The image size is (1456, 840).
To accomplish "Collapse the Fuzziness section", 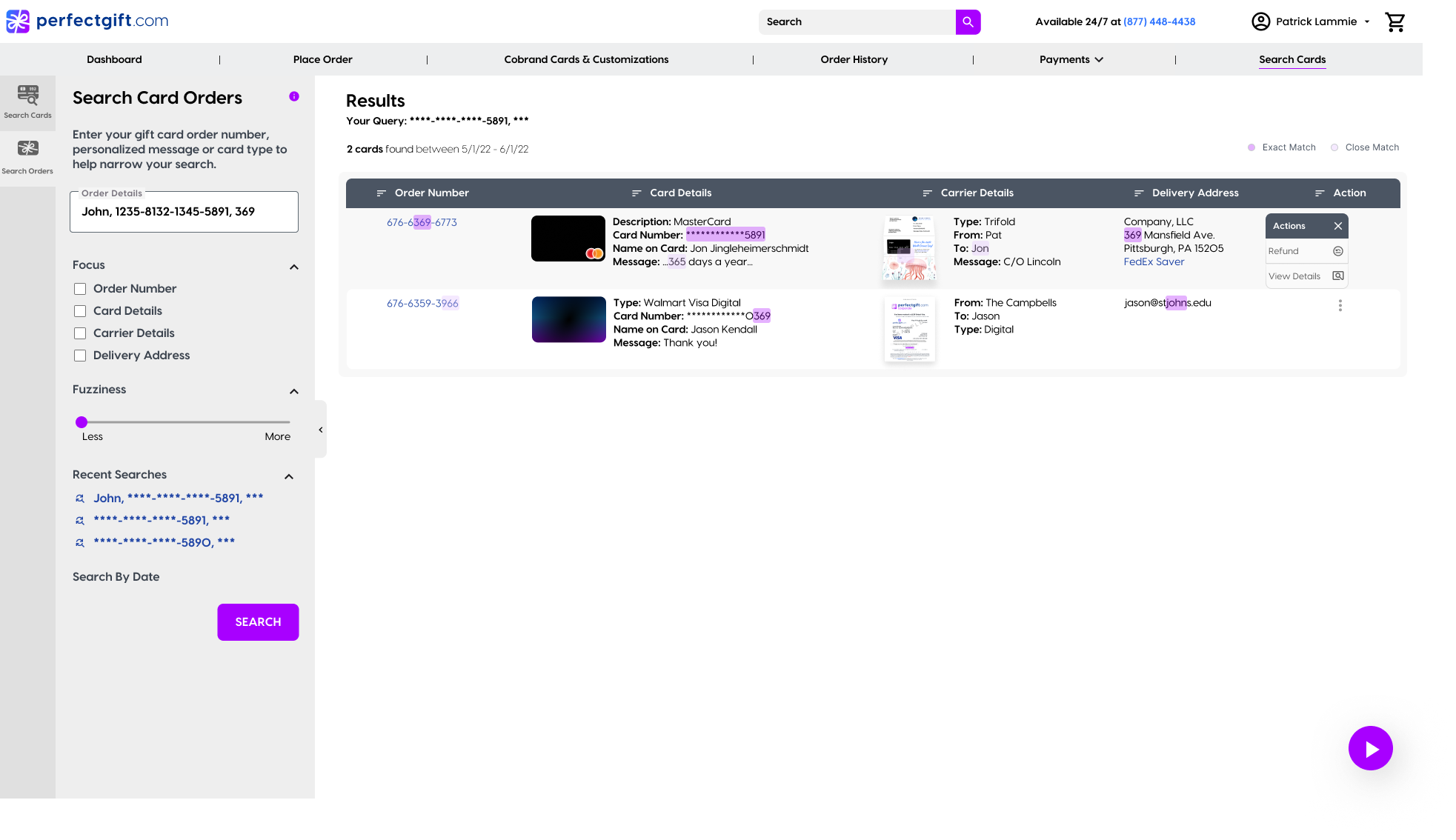I will coord(294,391).
